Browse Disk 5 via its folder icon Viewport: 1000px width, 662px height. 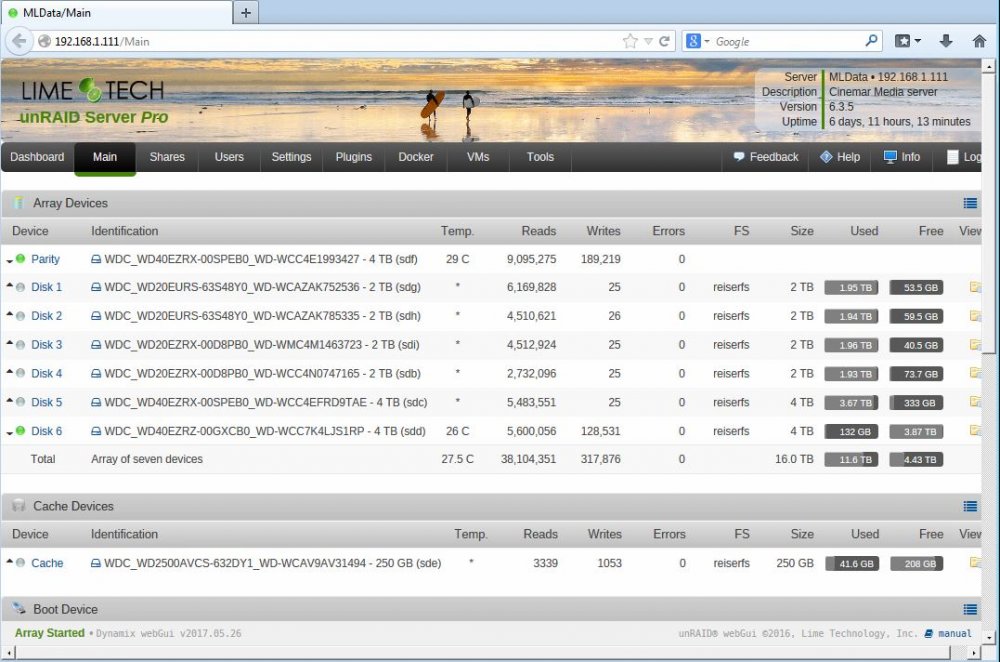(x=975, y=402)
